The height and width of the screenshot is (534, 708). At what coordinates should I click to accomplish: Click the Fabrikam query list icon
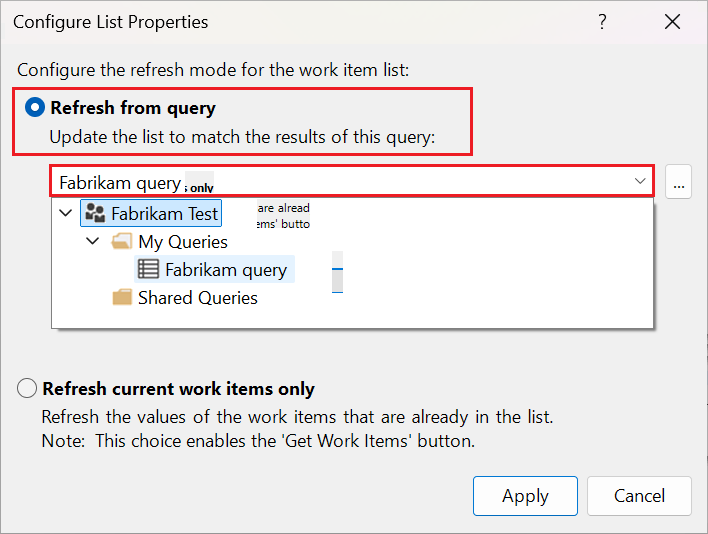148,269
